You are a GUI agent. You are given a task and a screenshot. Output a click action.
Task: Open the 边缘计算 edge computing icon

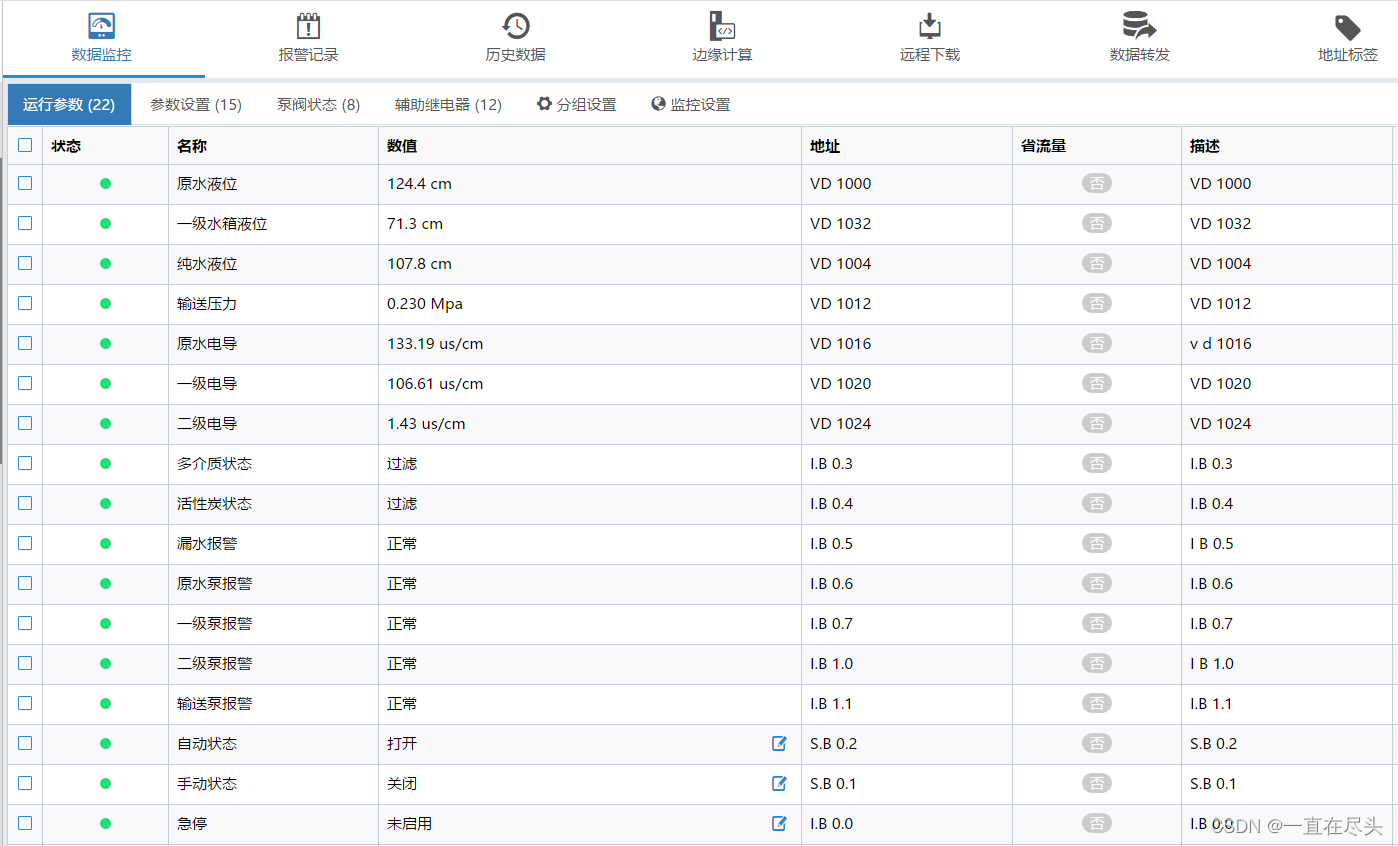[722, 26]
